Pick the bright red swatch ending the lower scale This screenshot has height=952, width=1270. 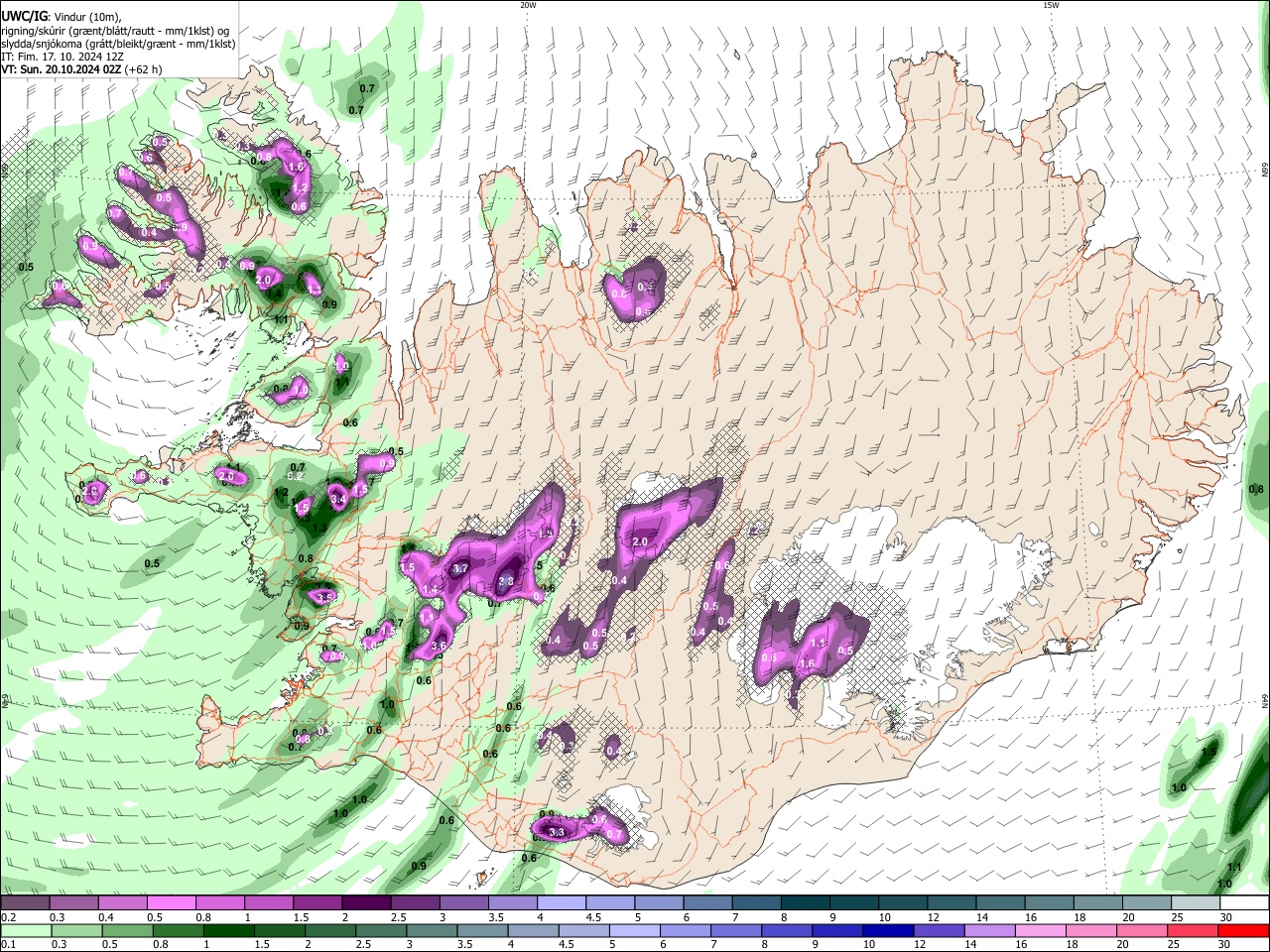click(x=1245, y=930)
